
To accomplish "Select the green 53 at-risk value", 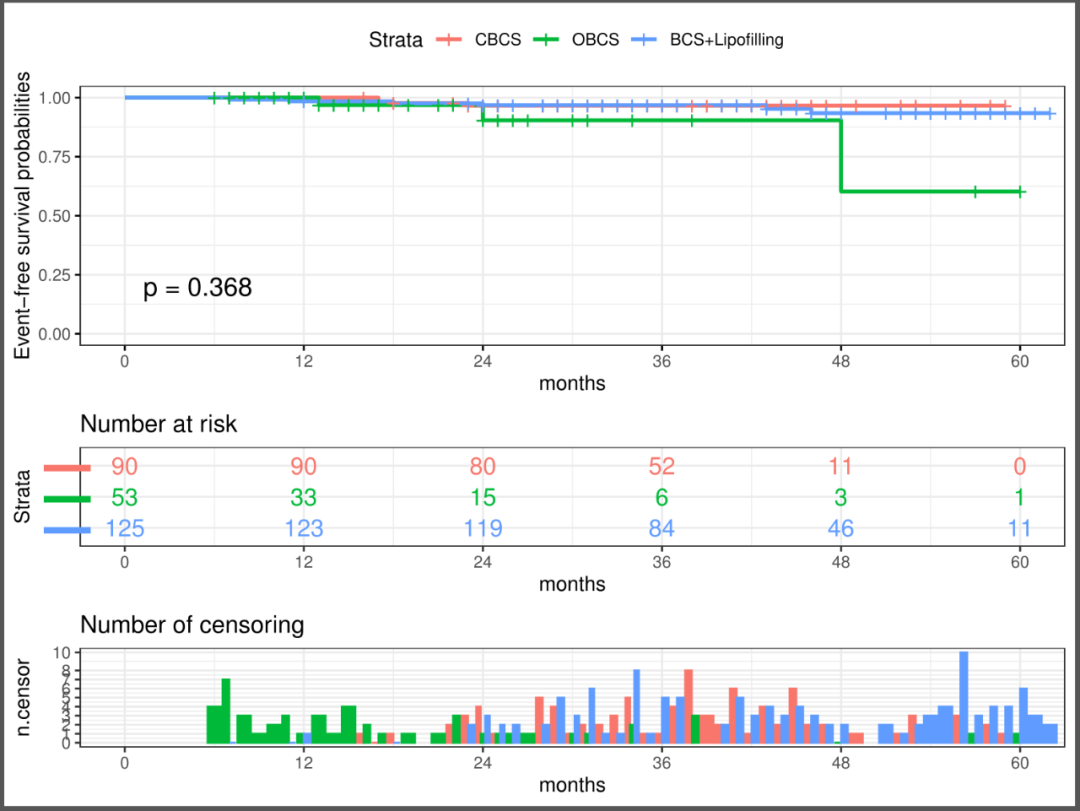I will 125,498.
